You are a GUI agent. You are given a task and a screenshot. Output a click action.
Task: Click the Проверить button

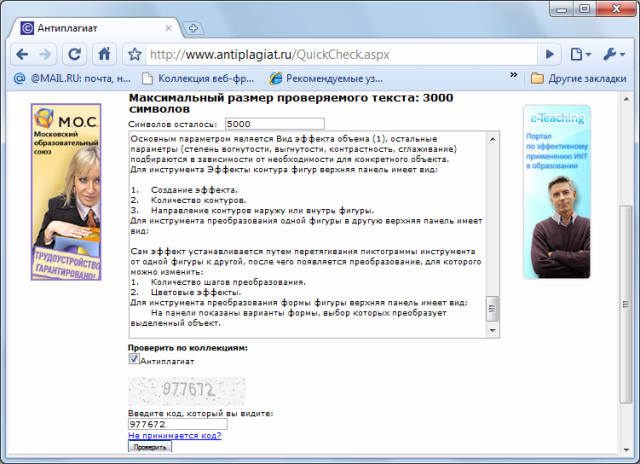(x=150, y=447)
